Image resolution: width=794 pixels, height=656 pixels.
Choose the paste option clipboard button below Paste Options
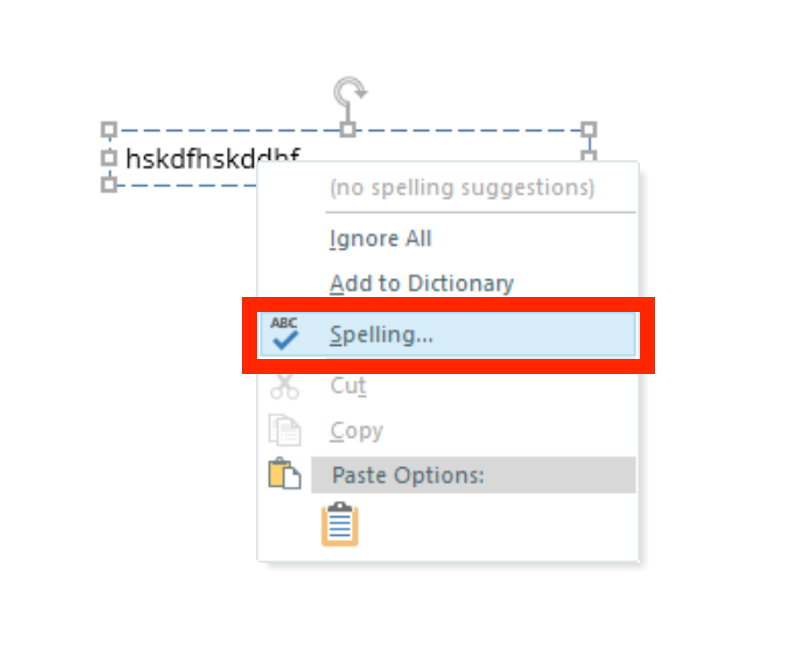click(340, 524)
